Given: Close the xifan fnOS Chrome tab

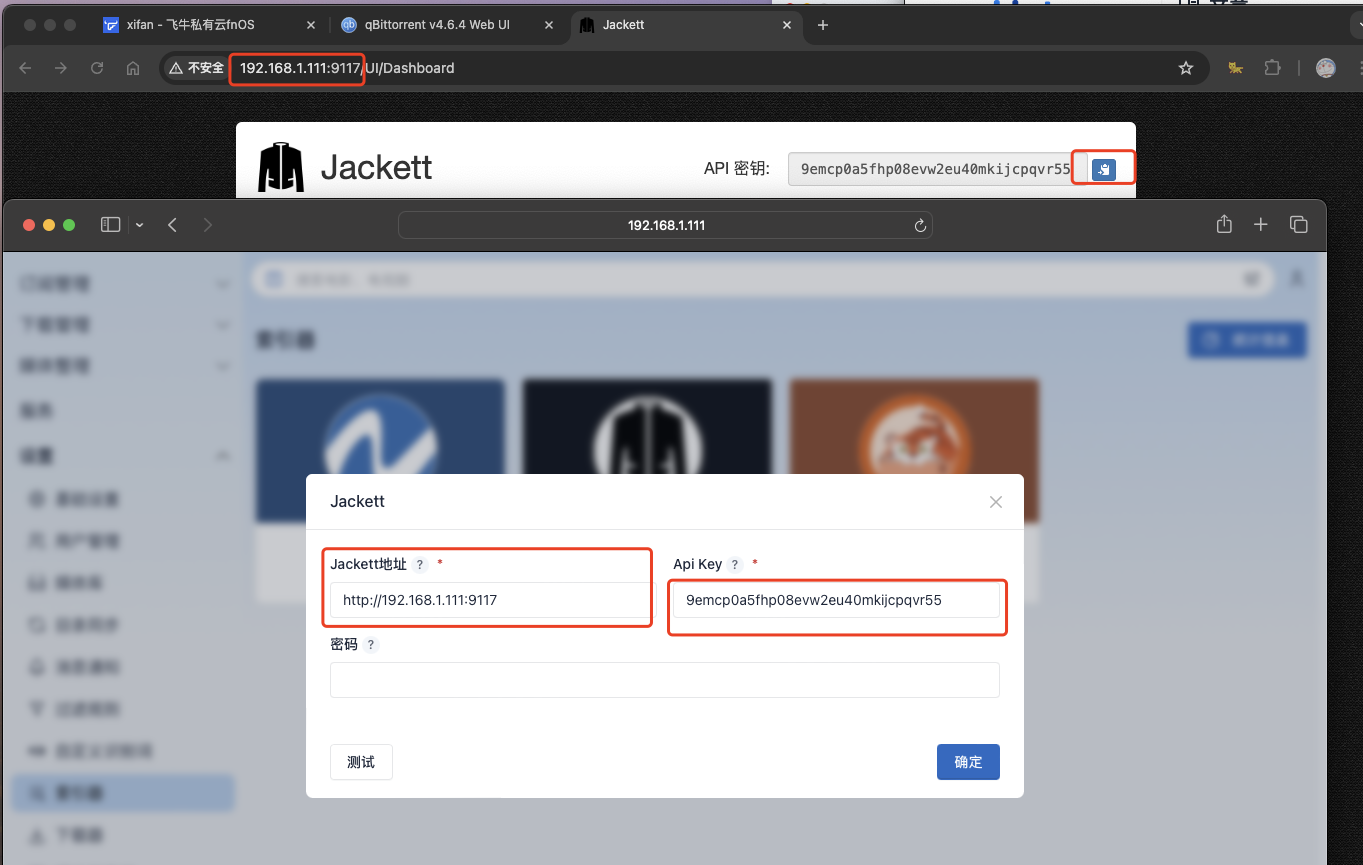Looking at the screenshot, I should click(x=311, y=25).
